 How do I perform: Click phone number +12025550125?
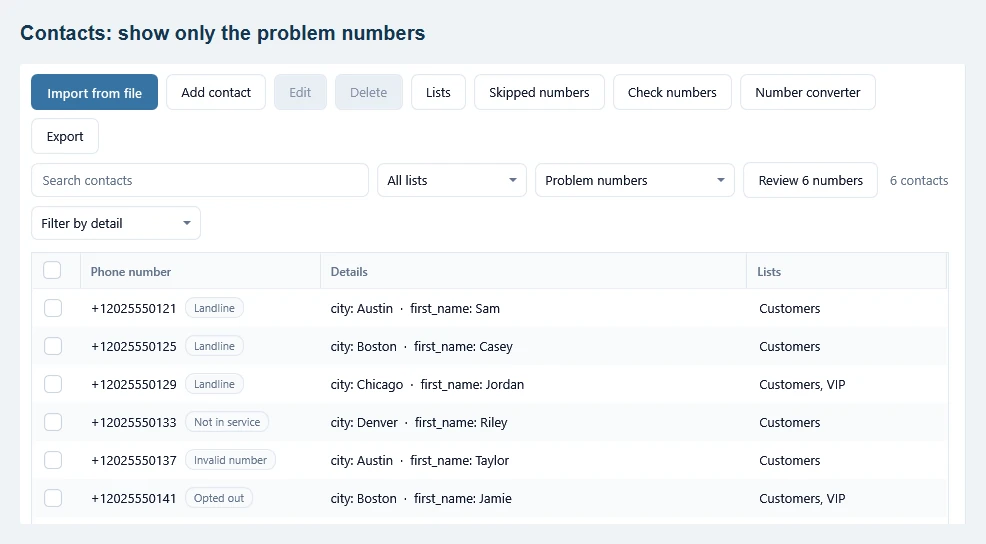pyautogui.click(x=134, y=346)
